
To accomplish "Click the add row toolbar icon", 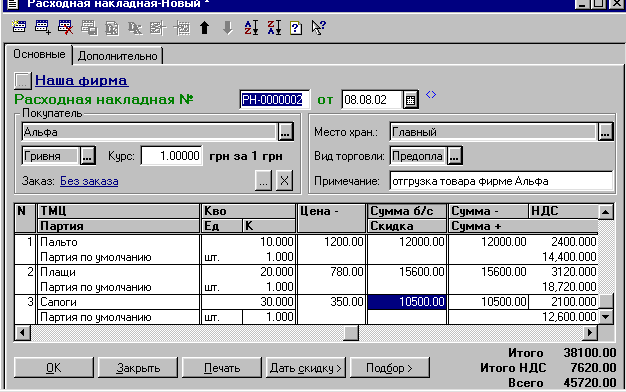I will 42,27.
